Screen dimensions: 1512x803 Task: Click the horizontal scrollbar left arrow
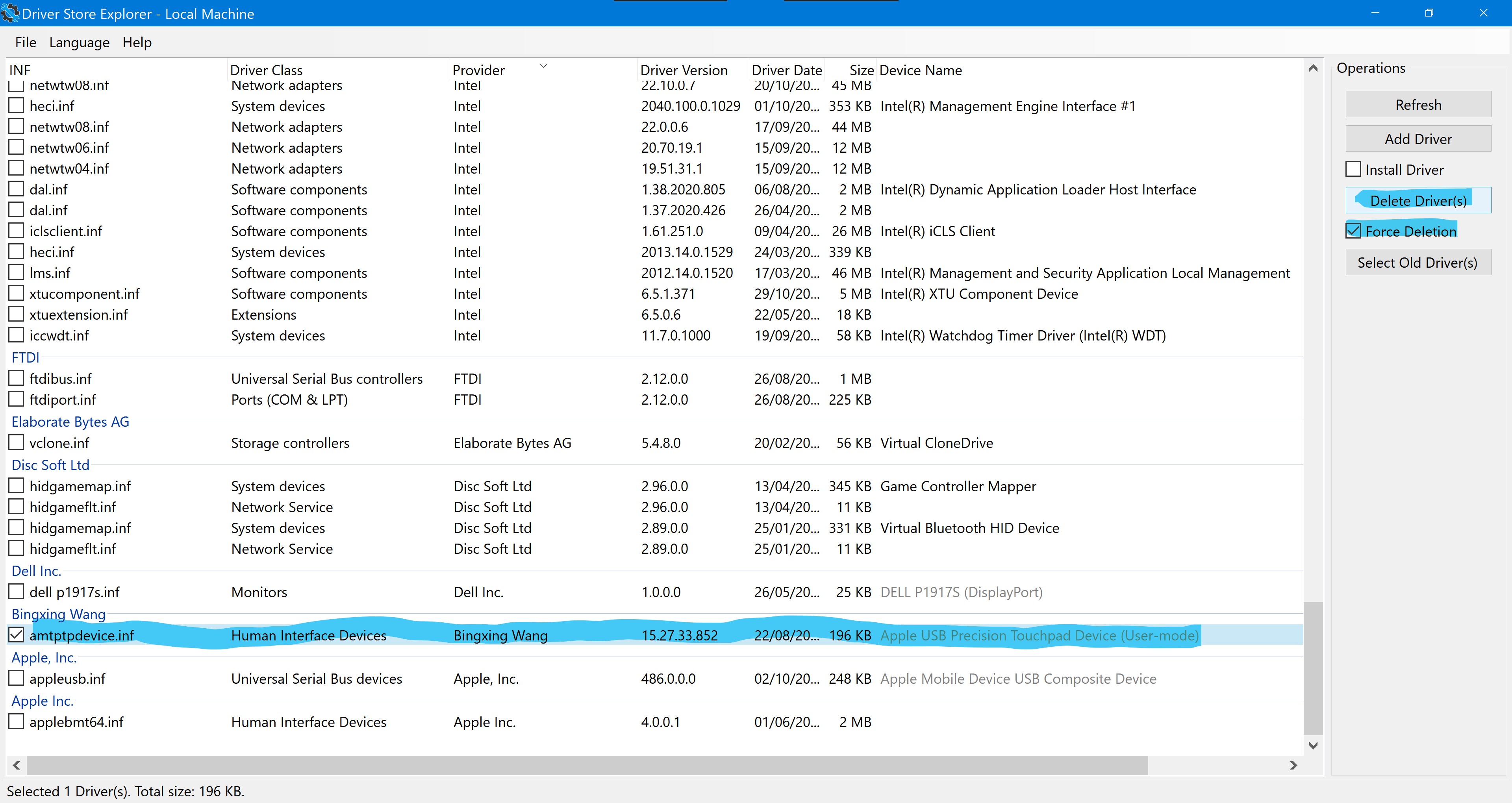[17, 765]
